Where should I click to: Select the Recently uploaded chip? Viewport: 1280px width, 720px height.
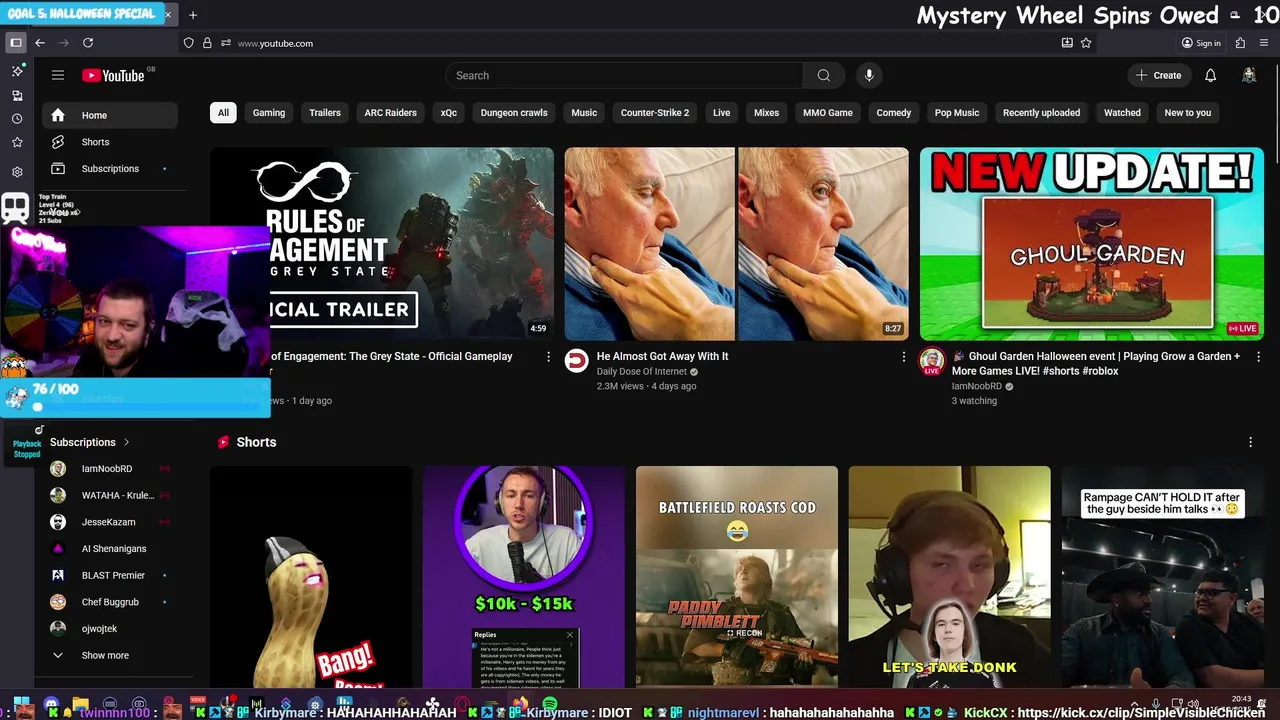coord(1041,113)
